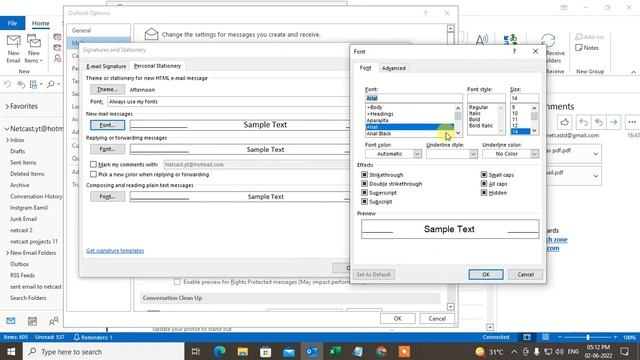This screenshot has width=640, height=360.
Task: Expand Inbox folder
Action: coord(7,140)
